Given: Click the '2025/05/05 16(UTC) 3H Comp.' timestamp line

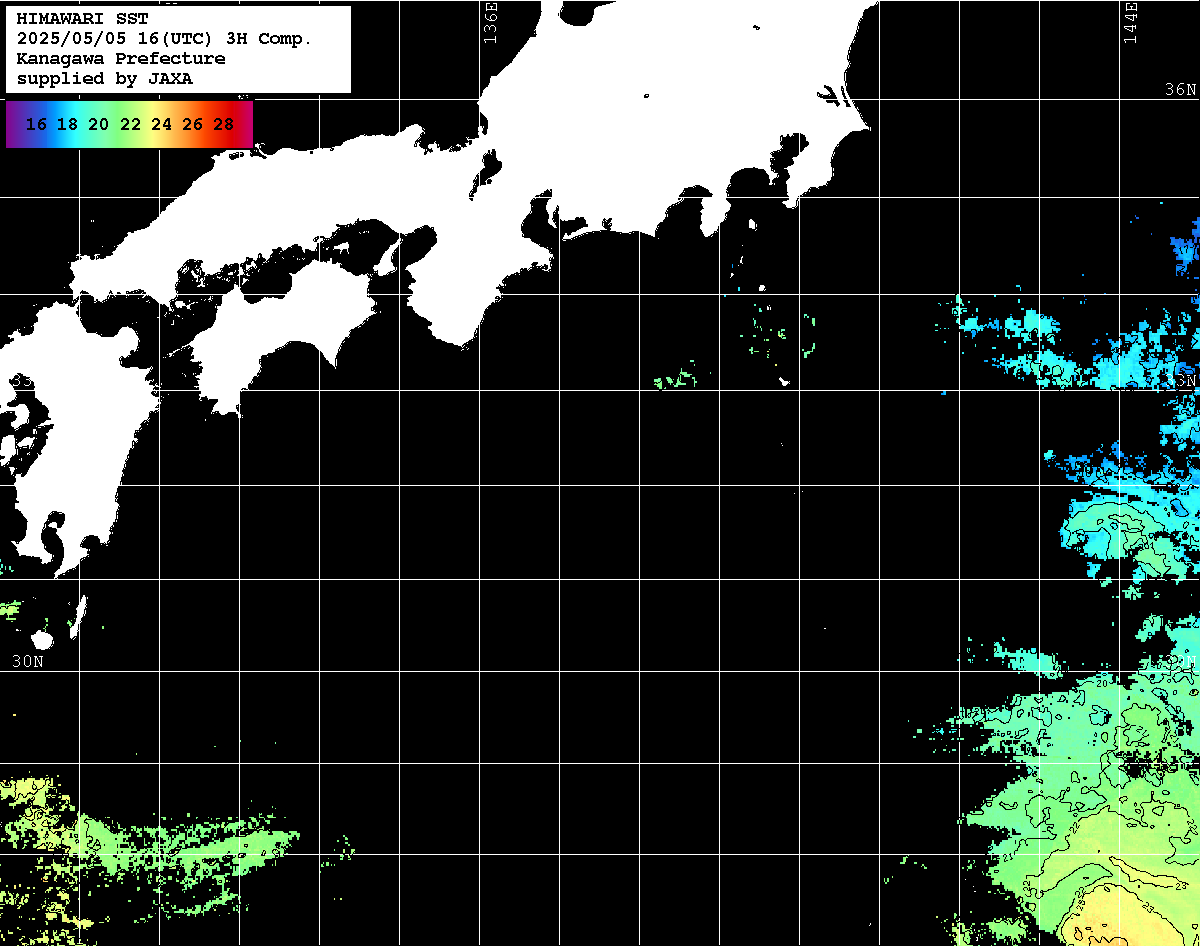Looking at the screenshot, I should (x=164, y=38).
